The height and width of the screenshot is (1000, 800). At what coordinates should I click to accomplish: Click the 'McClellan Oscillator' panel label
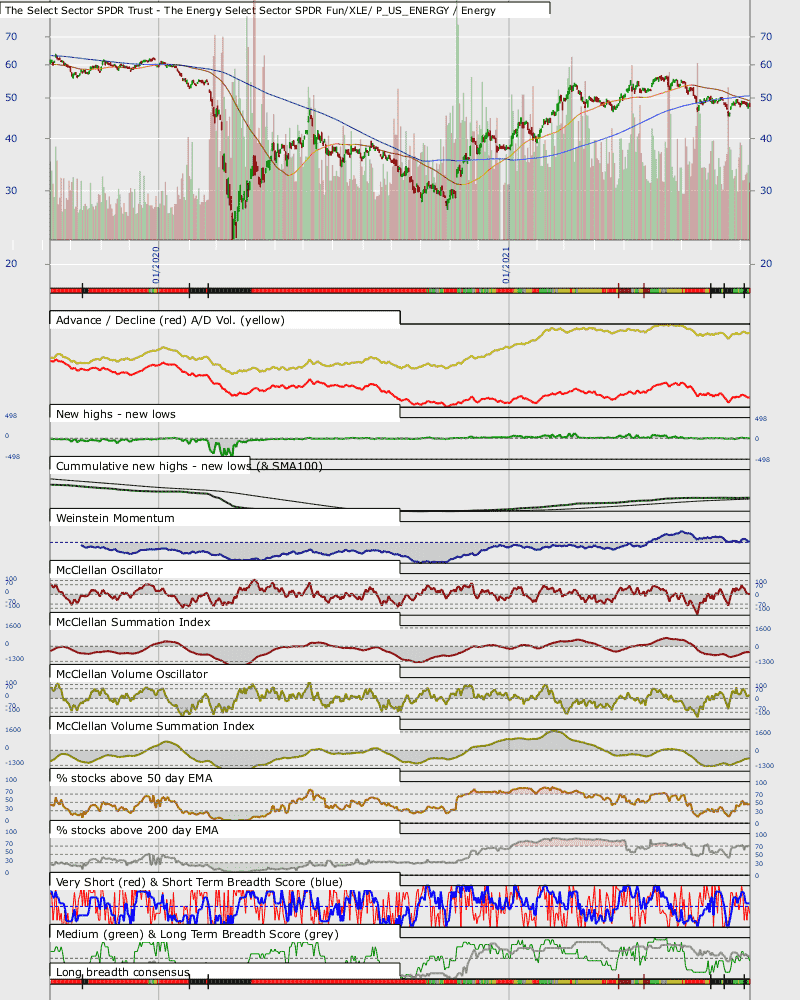[109, 570]
